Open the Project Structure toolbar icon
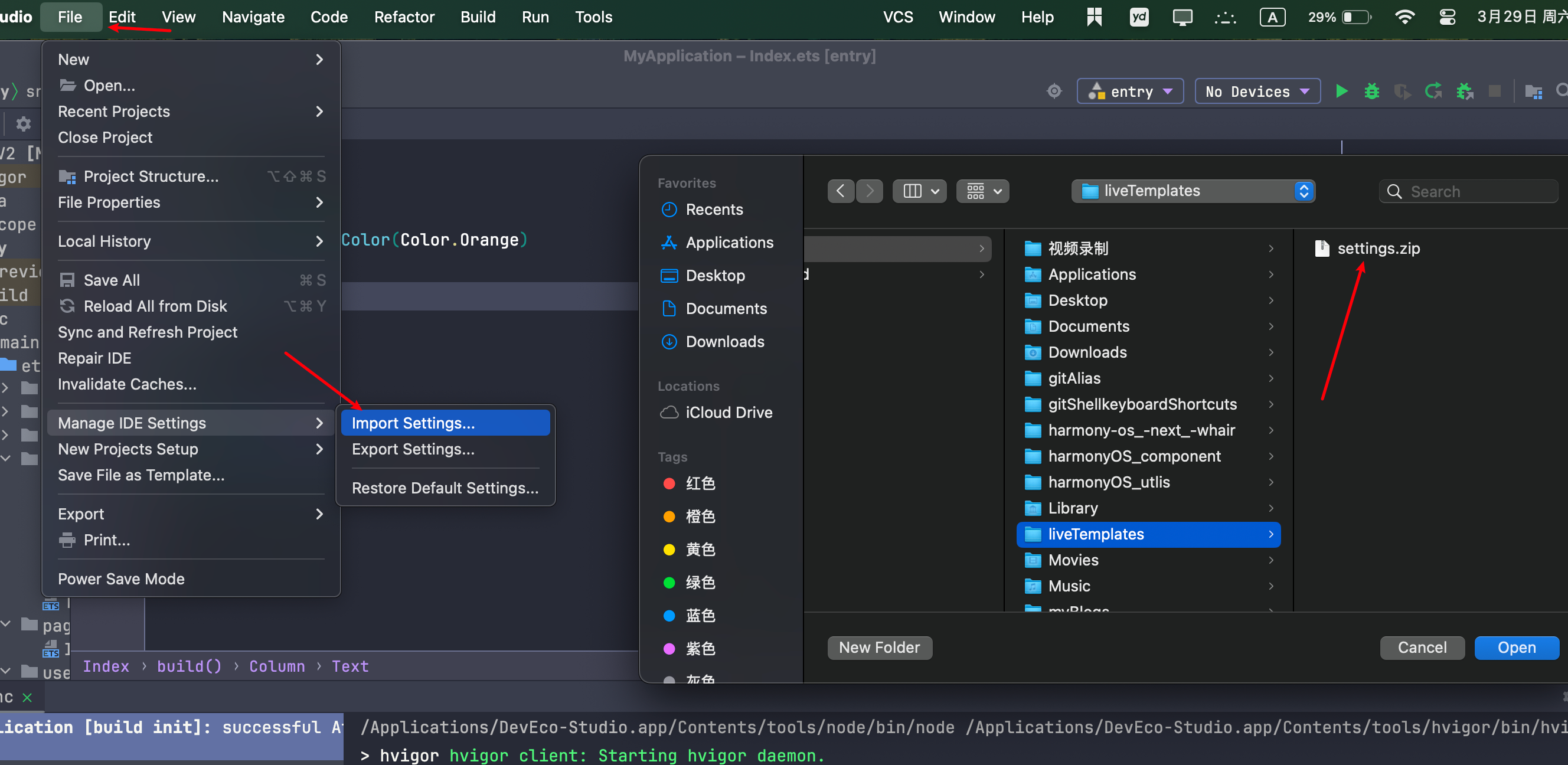 pos(1533,91)
